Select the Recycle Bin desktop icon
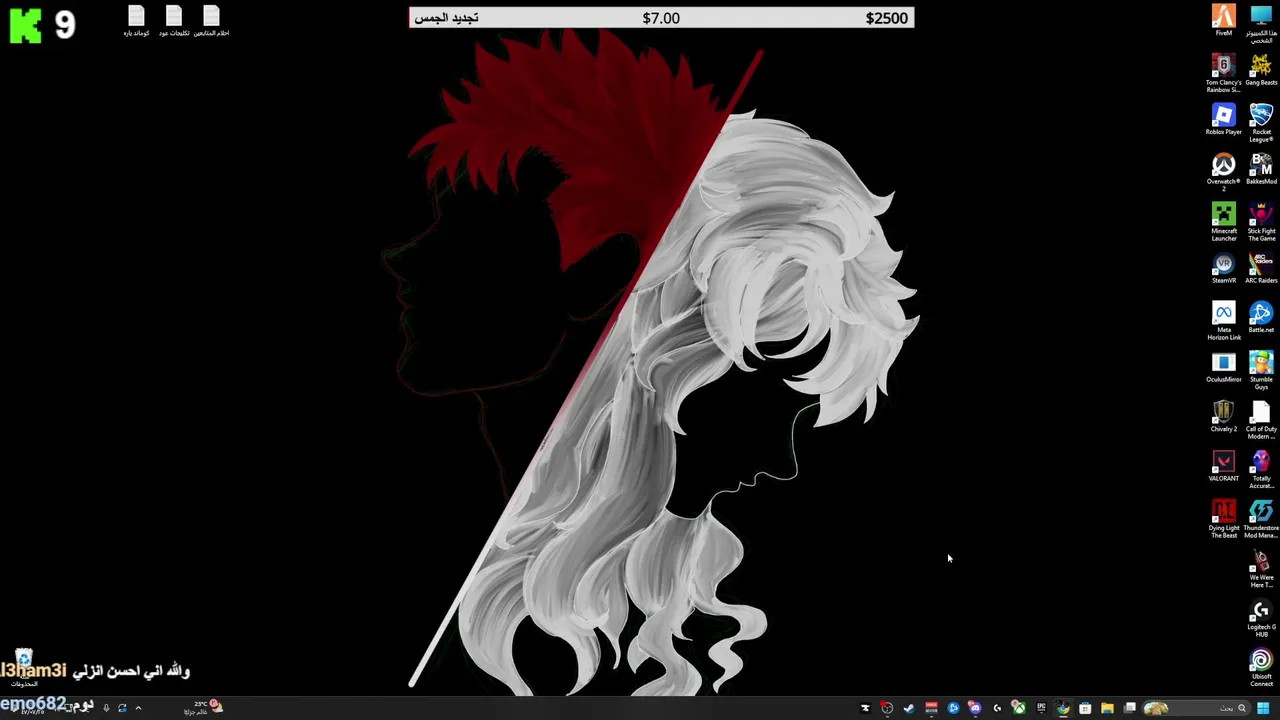Image resolution: width=1280 pixels, height=720 pixels. (x=24, y=665)
